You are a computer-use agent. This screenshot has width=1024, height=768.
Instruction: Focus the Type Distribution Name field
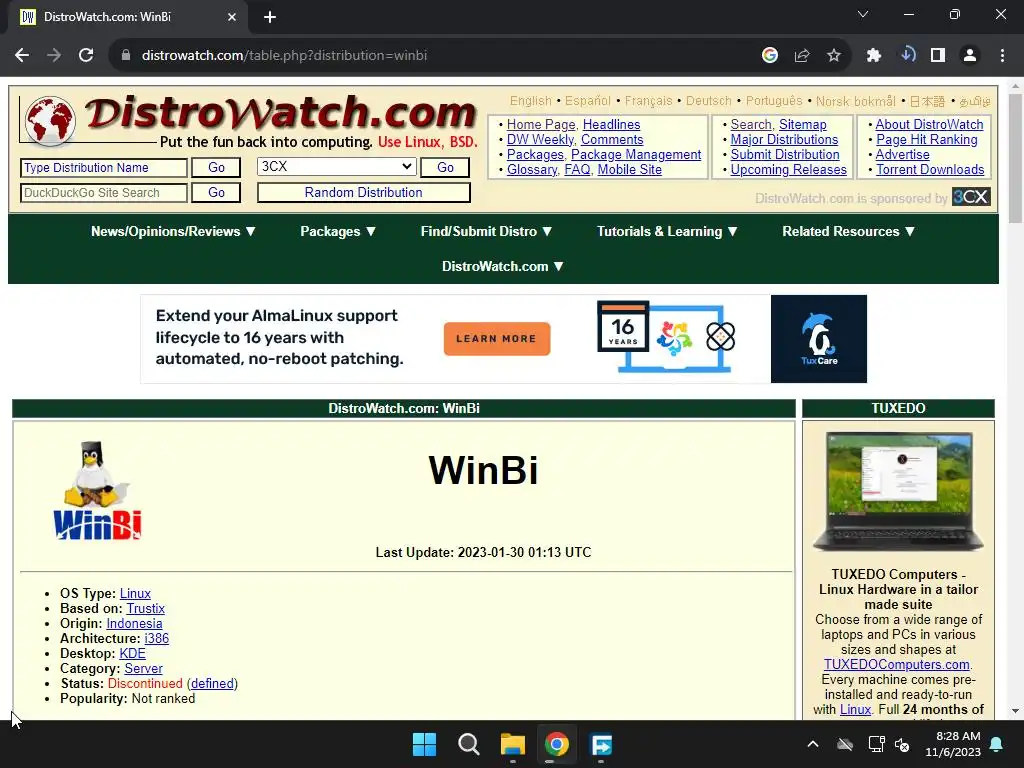(104, 168)
